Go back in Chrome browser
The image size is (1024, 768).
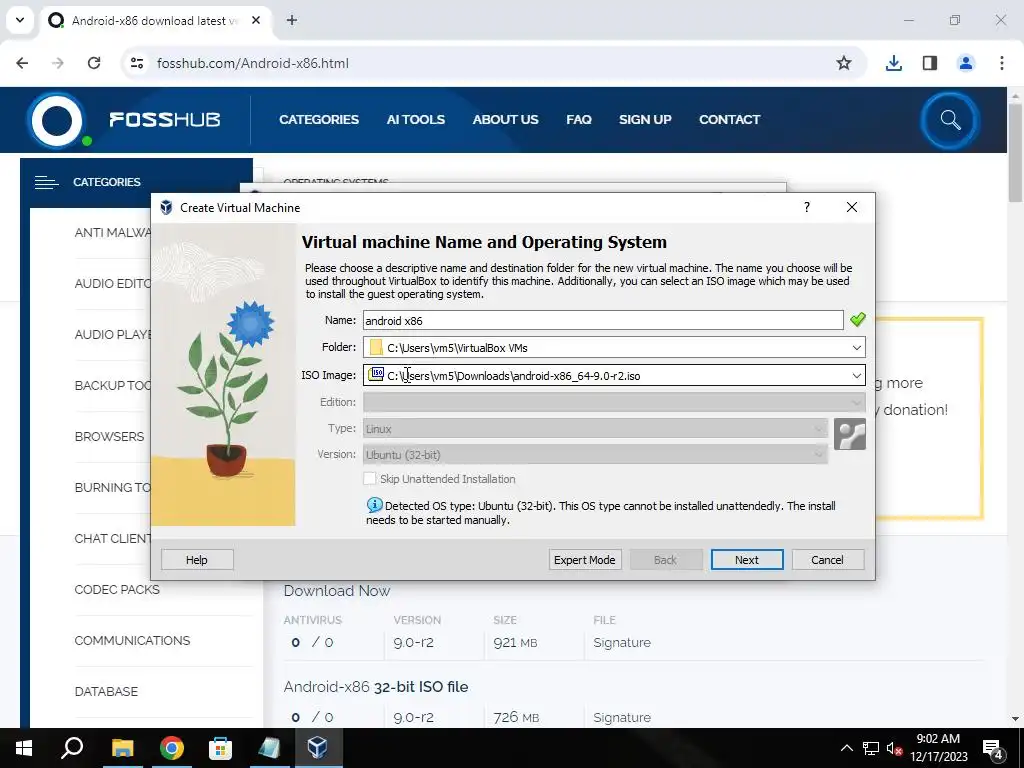[22, 63]
